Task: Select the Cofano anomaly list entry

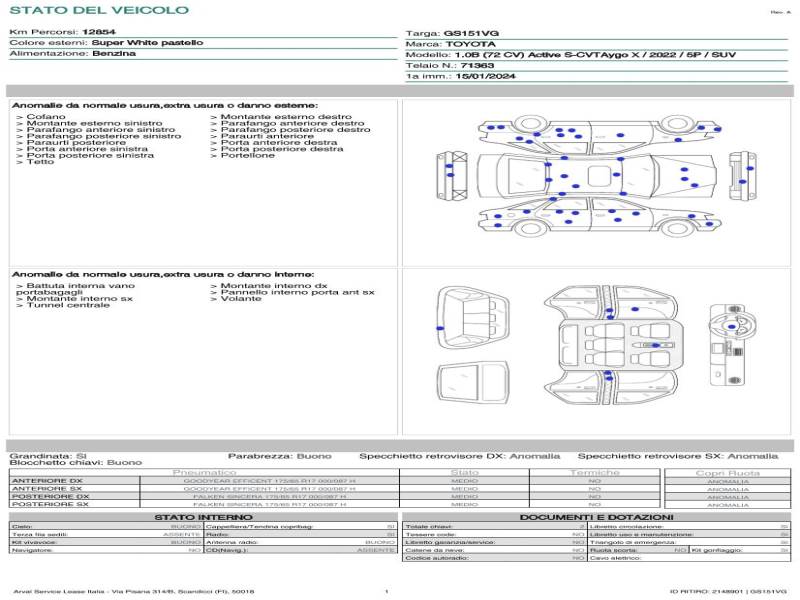Action: pyautogui.click(x=46, y=117)
